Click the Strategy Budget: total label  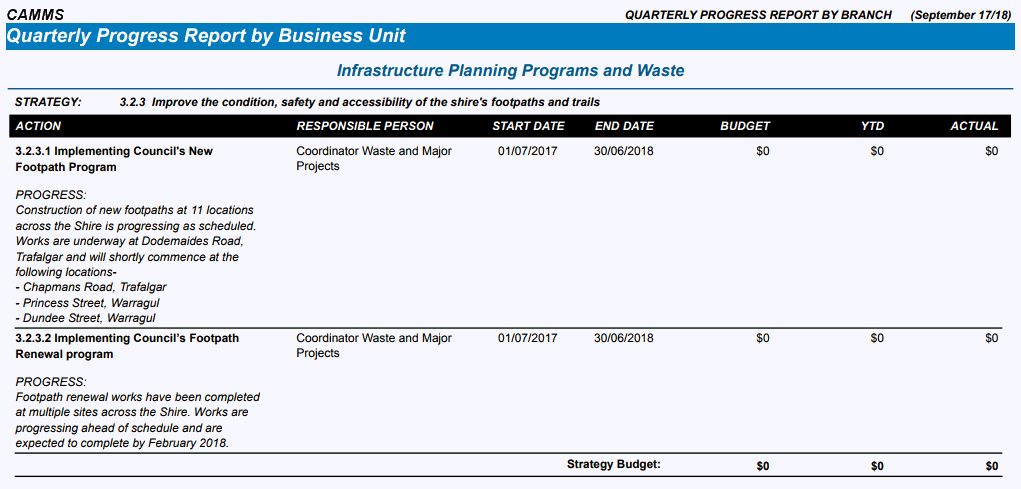point(614,464)
